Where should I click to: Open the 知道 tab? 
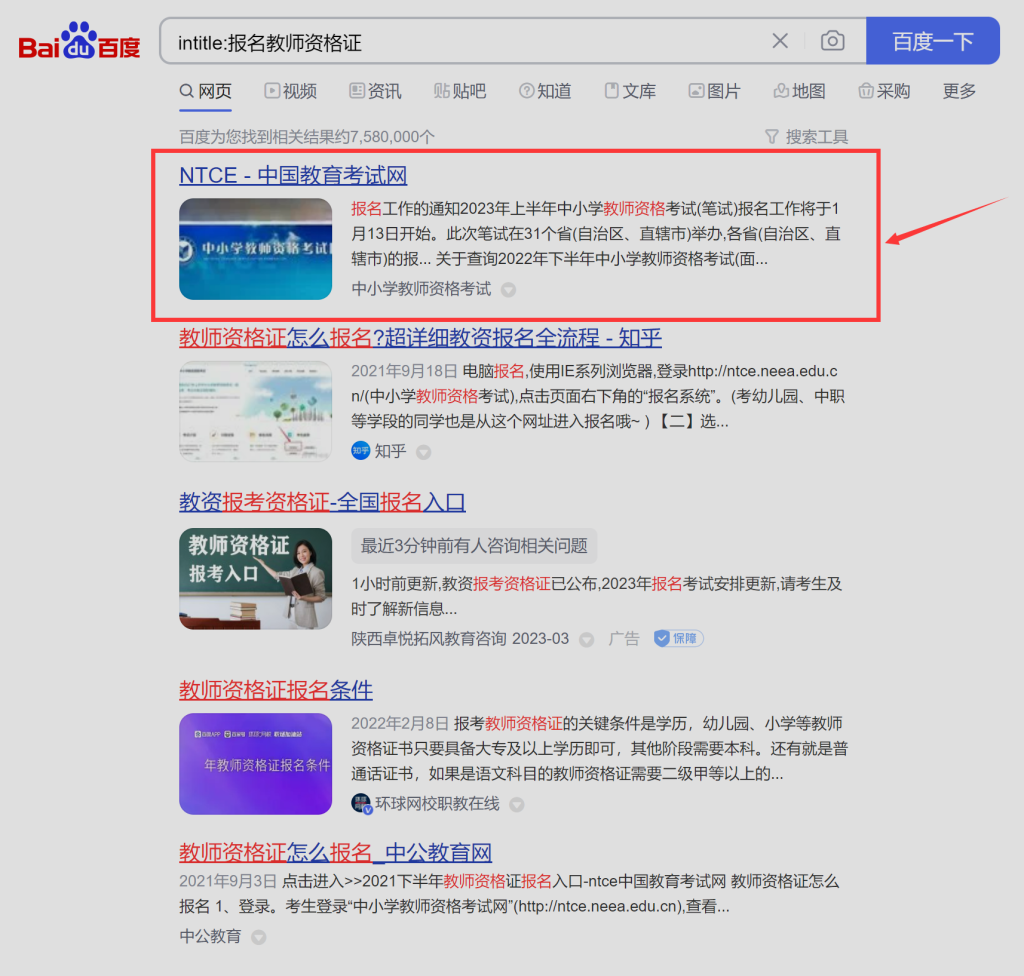545,91
